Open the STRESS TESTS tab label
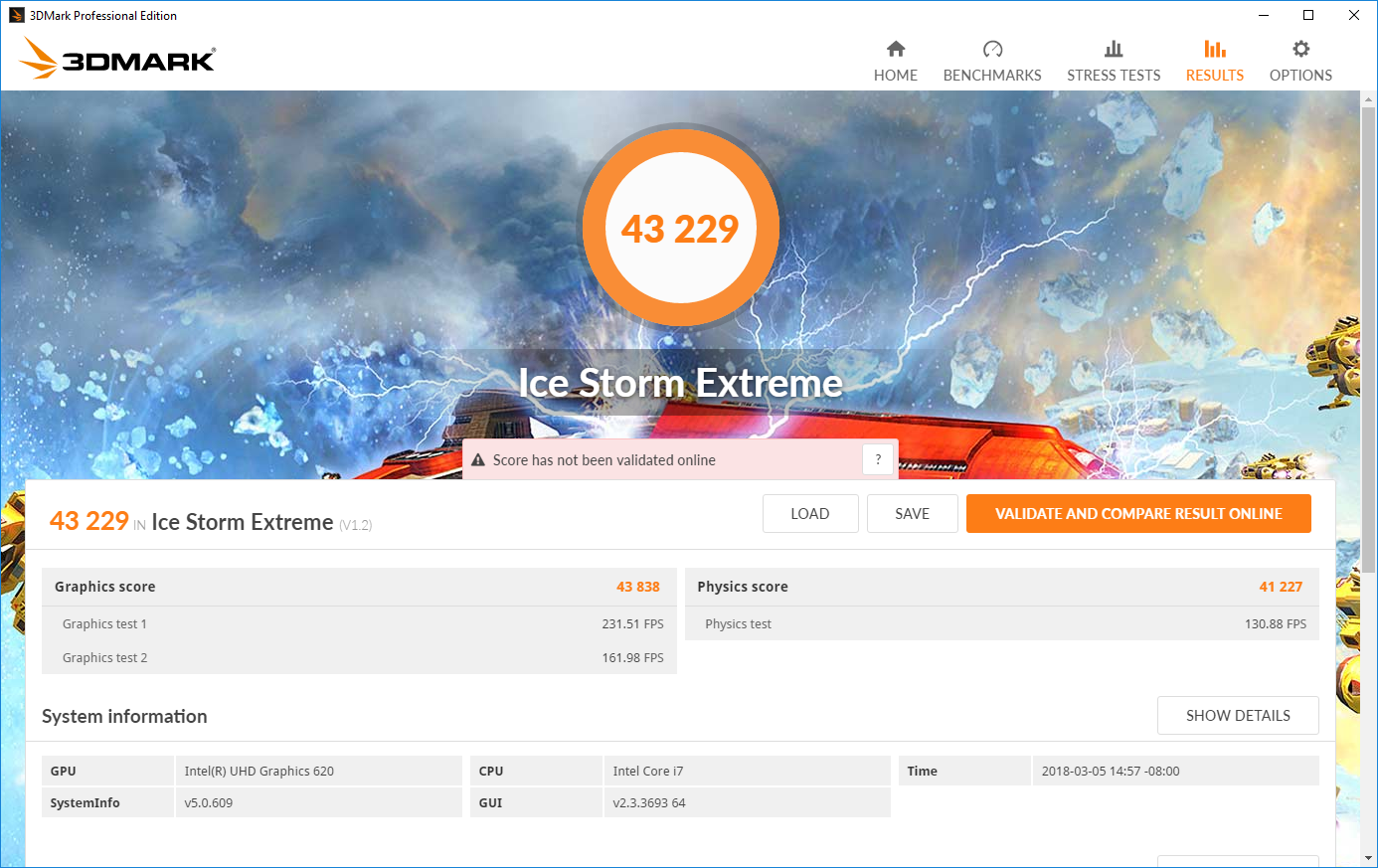1378x868 pixels. (x=1114, y=76)
